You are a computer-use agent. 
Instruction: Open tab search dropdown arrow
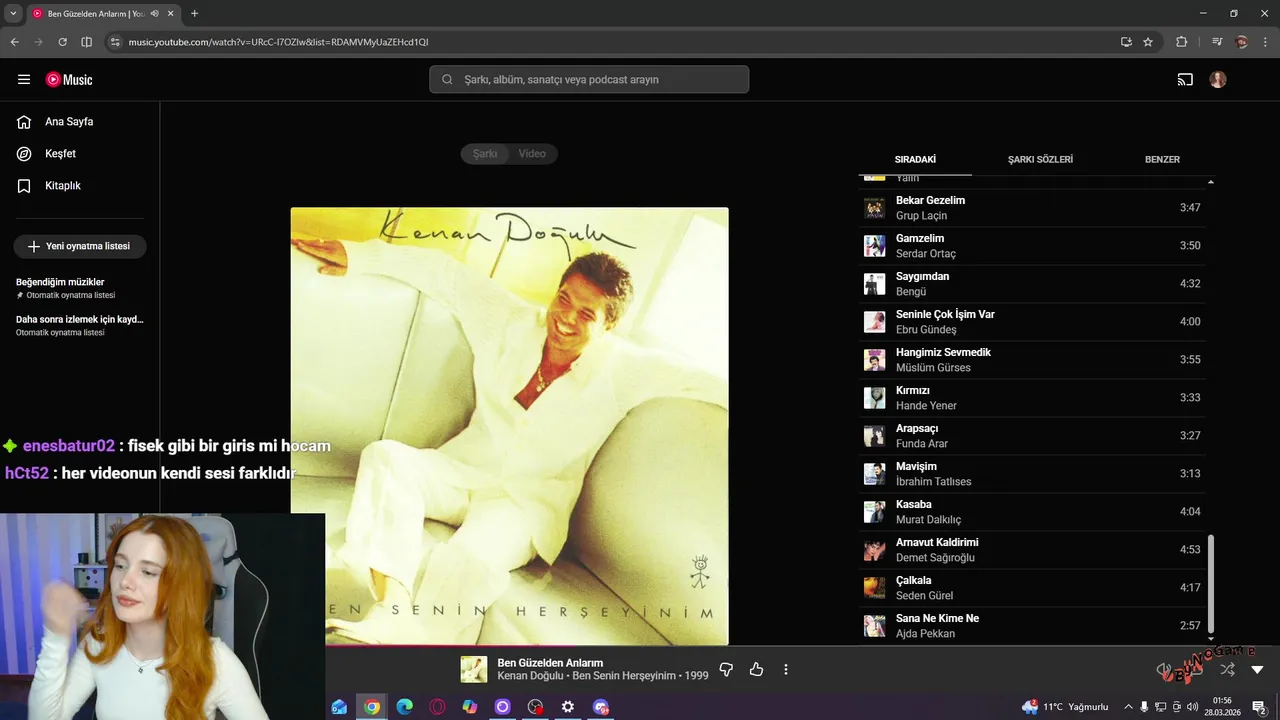pyautogui.click(x=13, y=13)
